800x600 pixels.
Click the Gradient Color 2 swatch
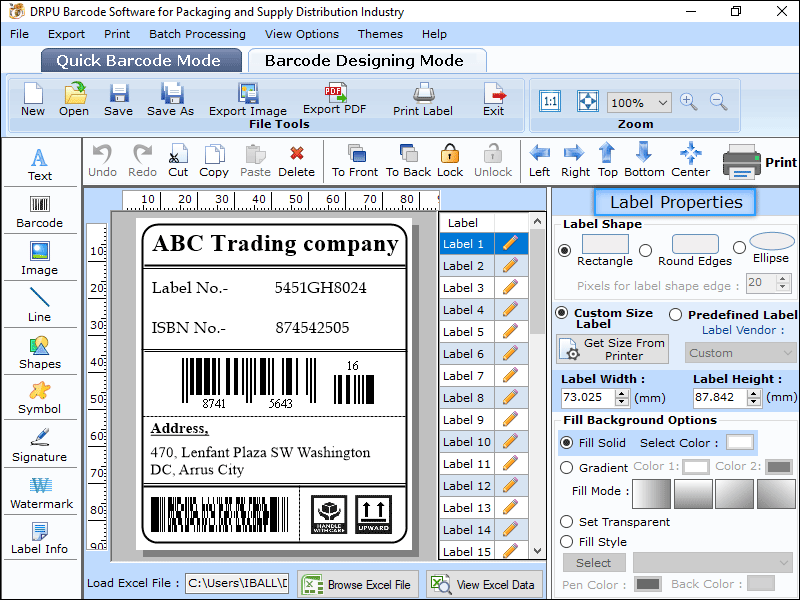(779, 467)
